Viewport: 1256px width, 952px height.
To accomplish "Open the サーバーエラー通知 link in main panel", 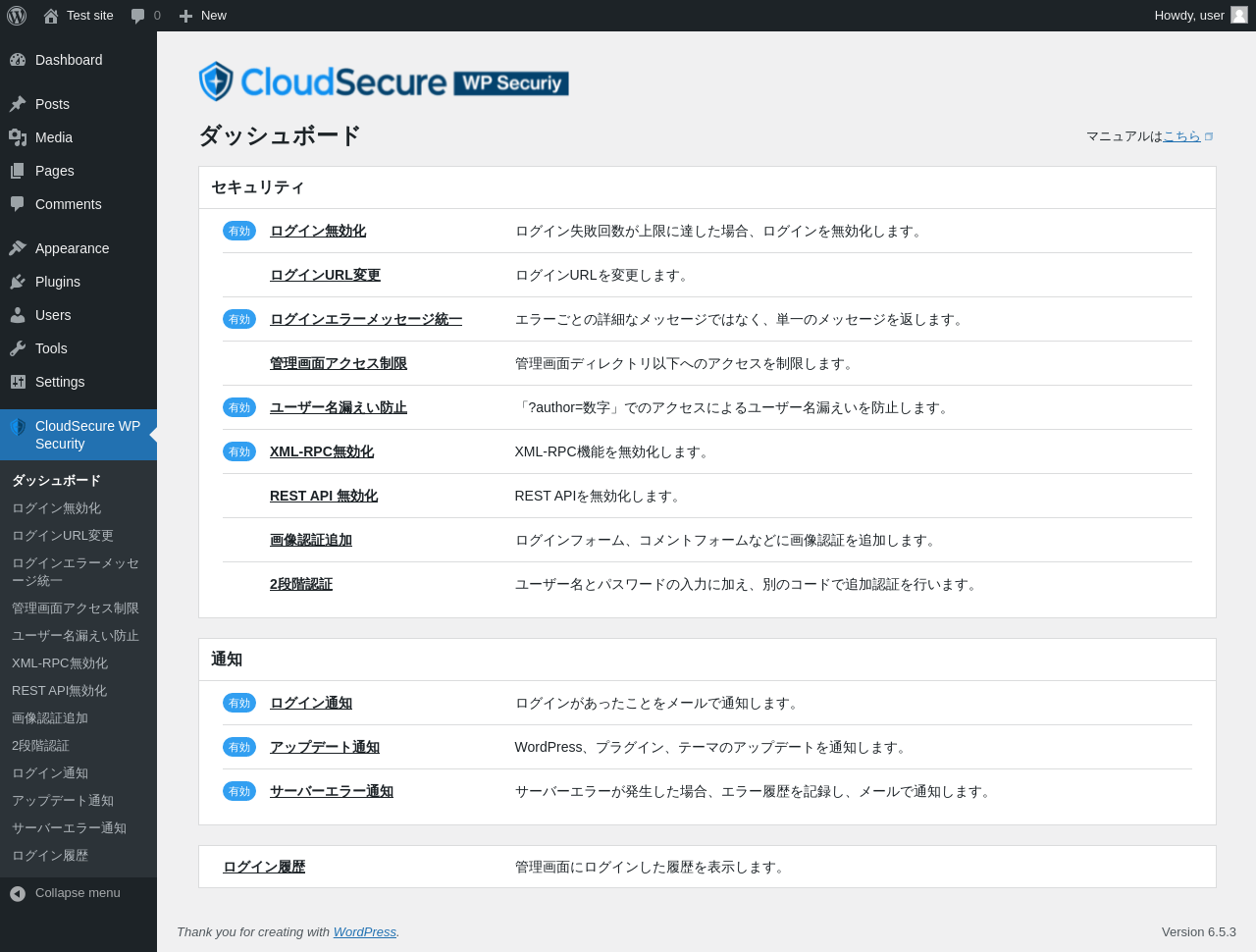I will [x=332, y=791].
